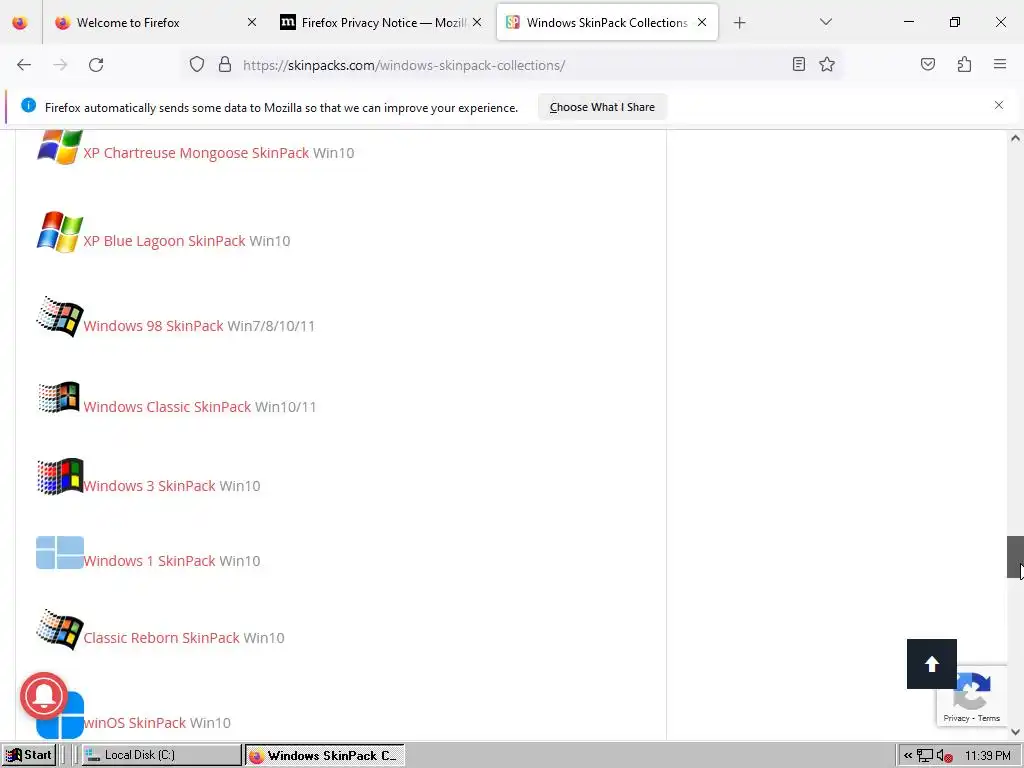Click the reCAPTCHA Privacy link
The height and width of the screenshot is (768, 1024).
tap(956, 718)
